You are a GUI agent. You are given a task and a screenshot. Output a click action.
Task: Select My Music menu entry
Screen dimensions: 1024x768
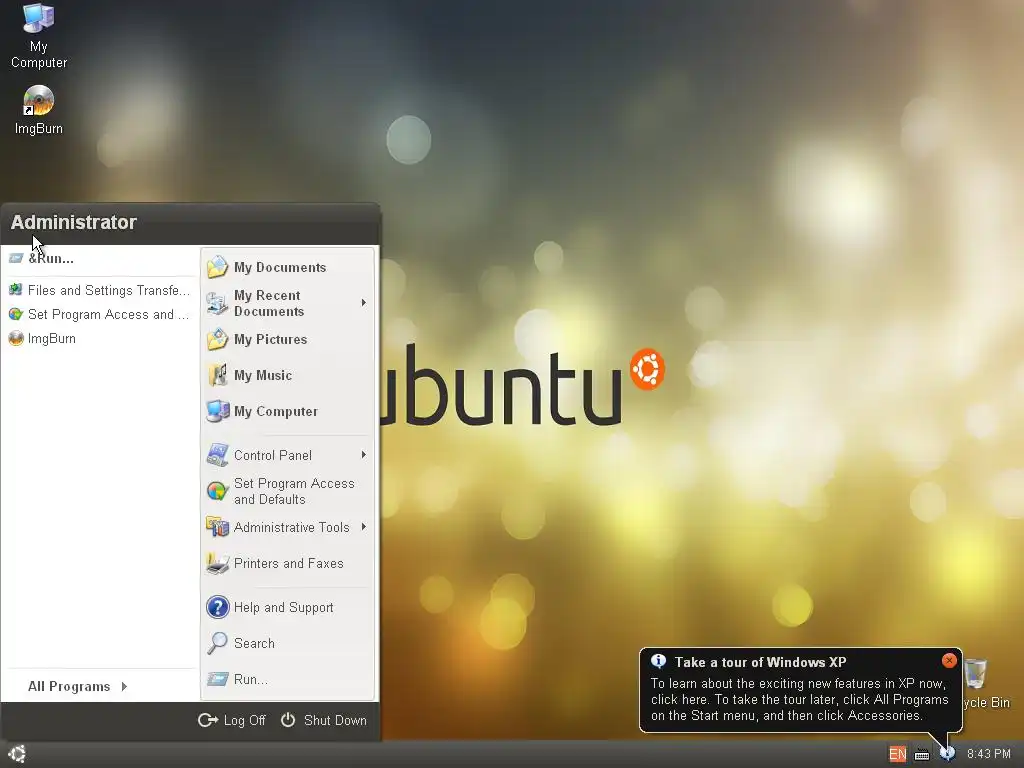(x=287, y=375)
